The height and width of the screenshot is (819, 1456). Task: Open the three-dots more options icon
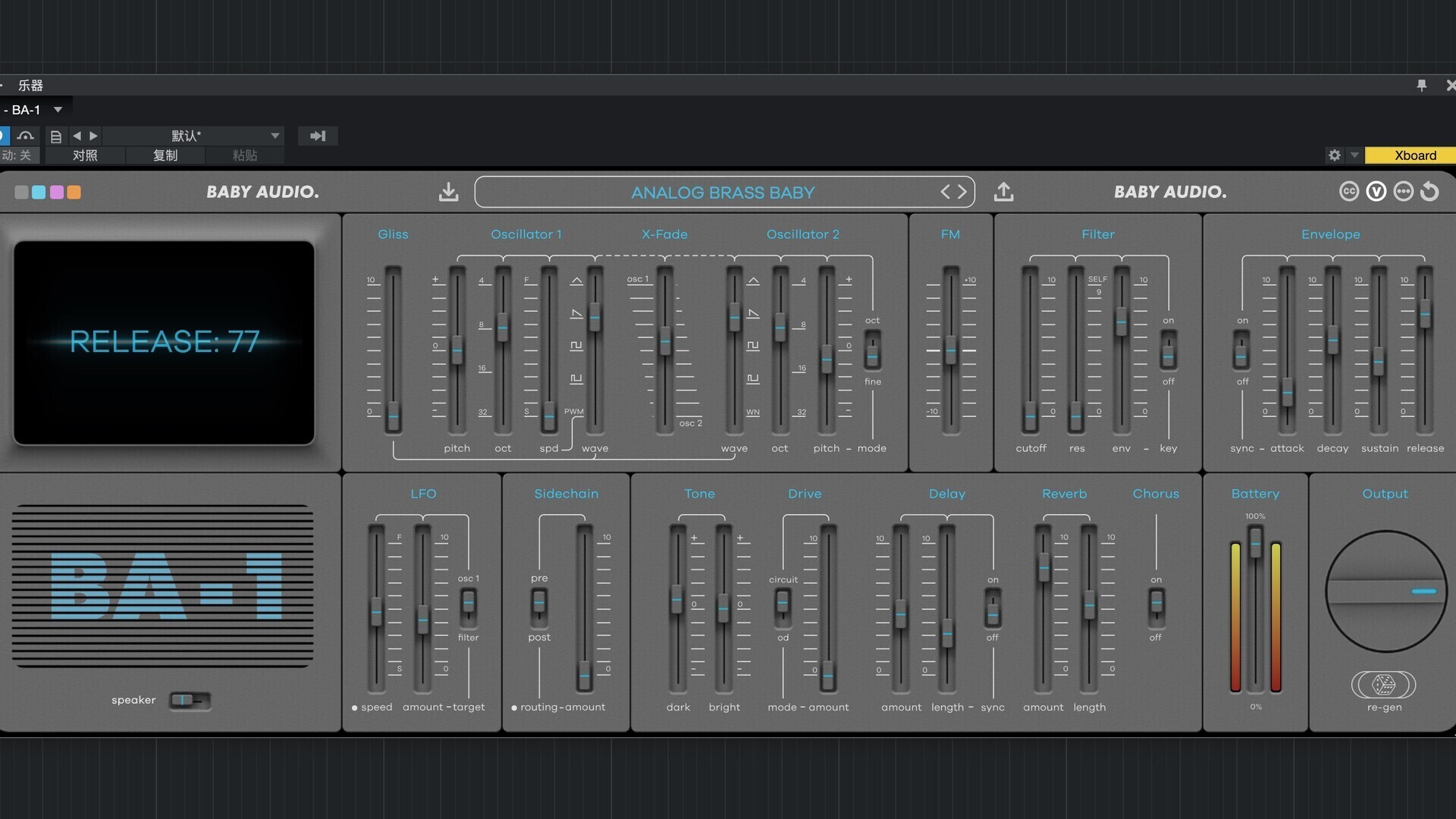click(x=1403, y=192)
